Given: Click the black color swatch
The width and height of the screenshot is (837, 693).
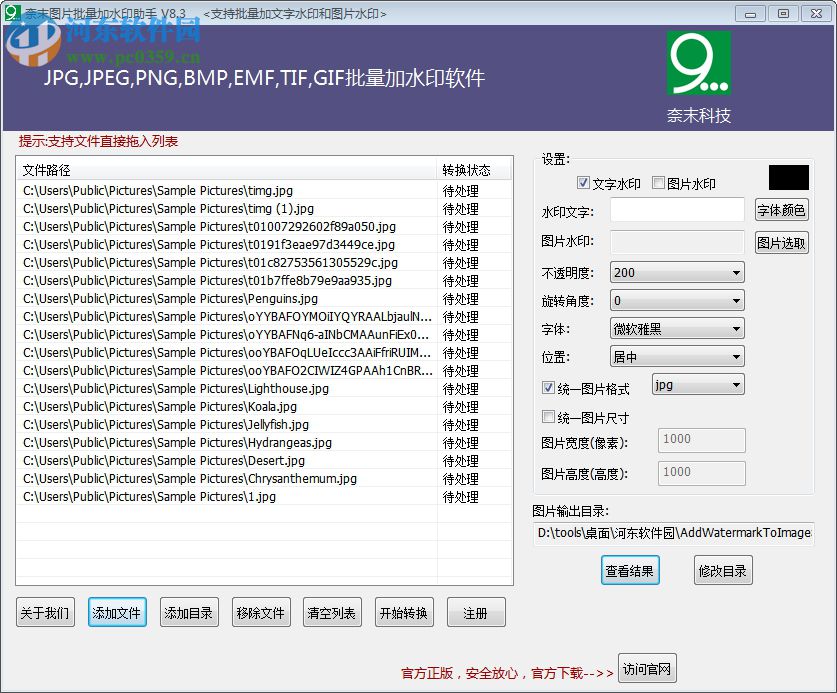Looking at the screenshot, I should [x=788, y=177].
